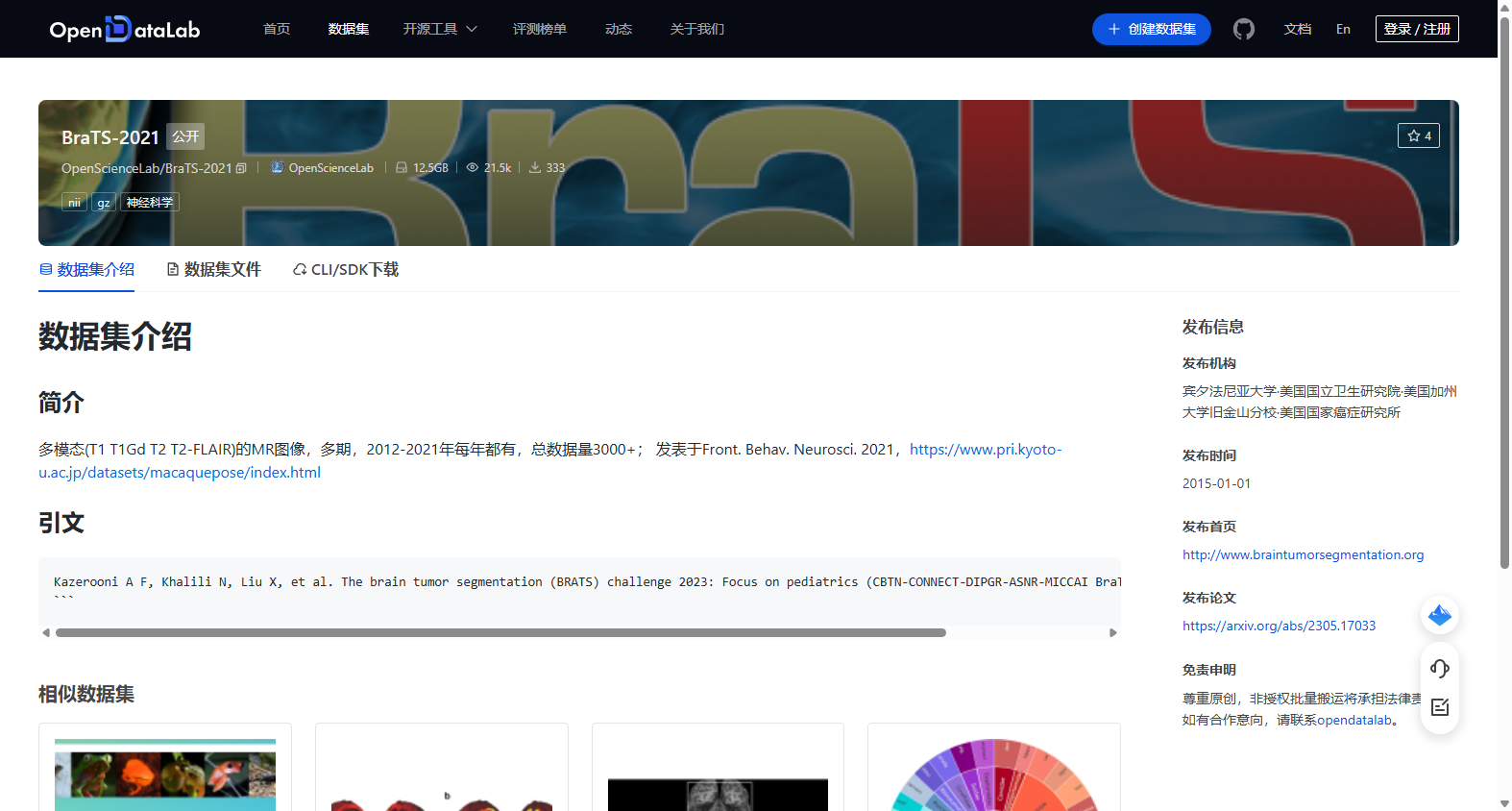Screen dimensions: 1512x811
Task: Open the feedback form floating icon
Action: 1440,707
